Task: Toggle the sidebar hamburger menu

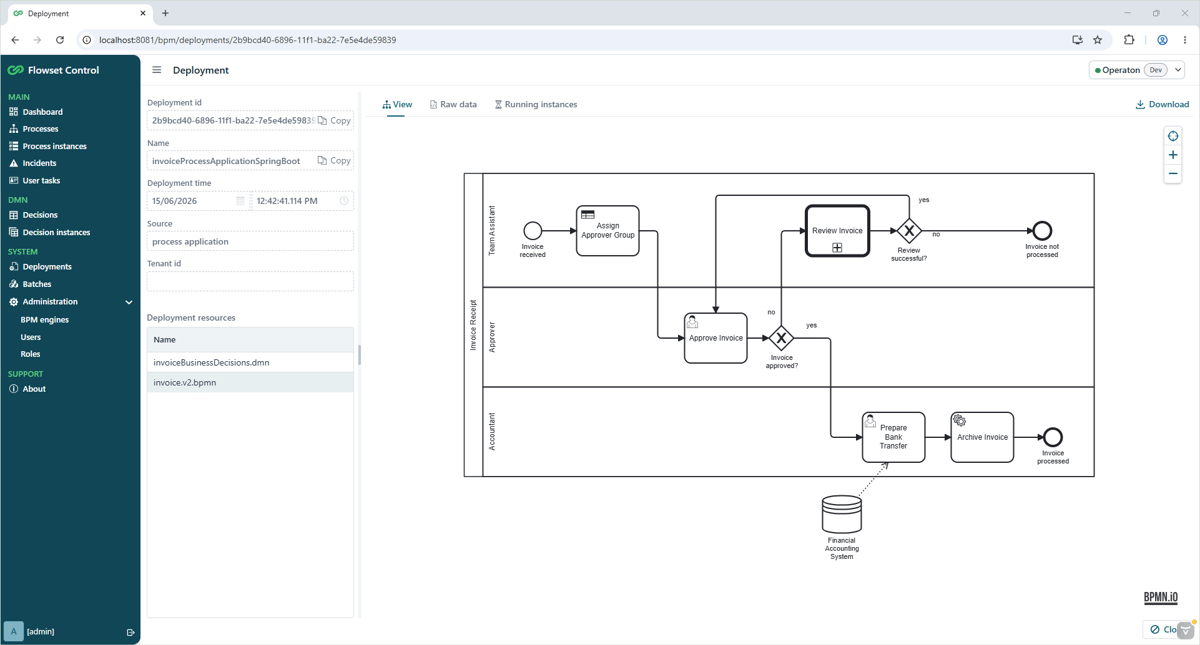Action: (x=156, y=70)
